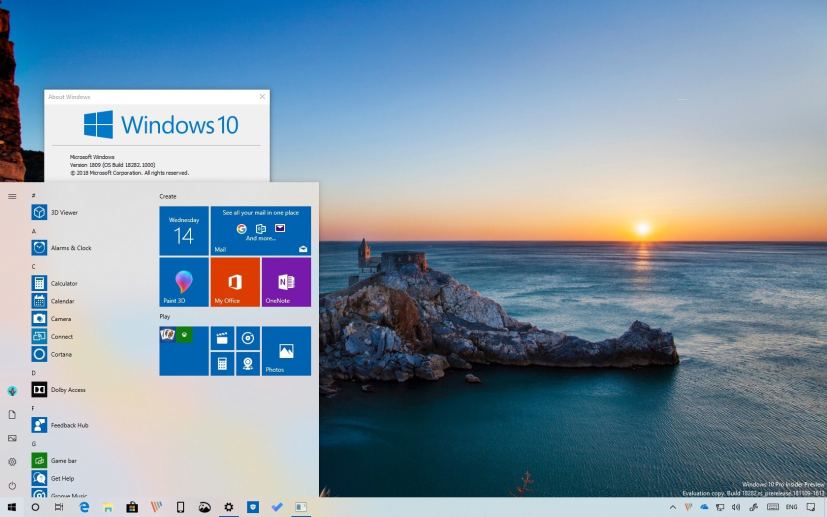Image resolution: width=827 pixels, height=517 pixels.
Task: Click the Windows Start button
Action: pos(11,508)
